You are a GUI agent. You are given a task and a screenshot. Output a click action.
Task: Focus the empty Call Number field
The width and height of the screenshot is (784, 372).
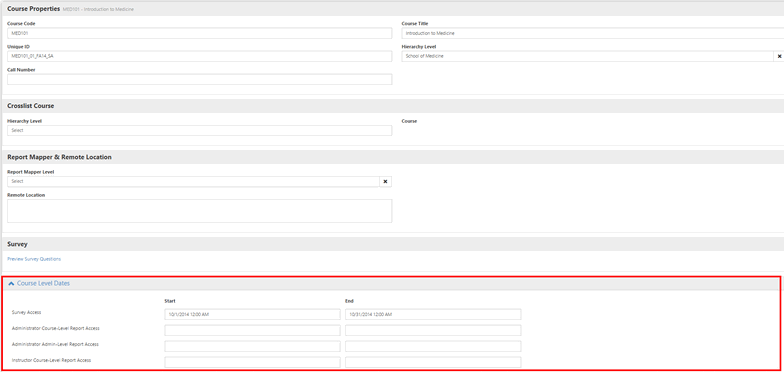200,80
